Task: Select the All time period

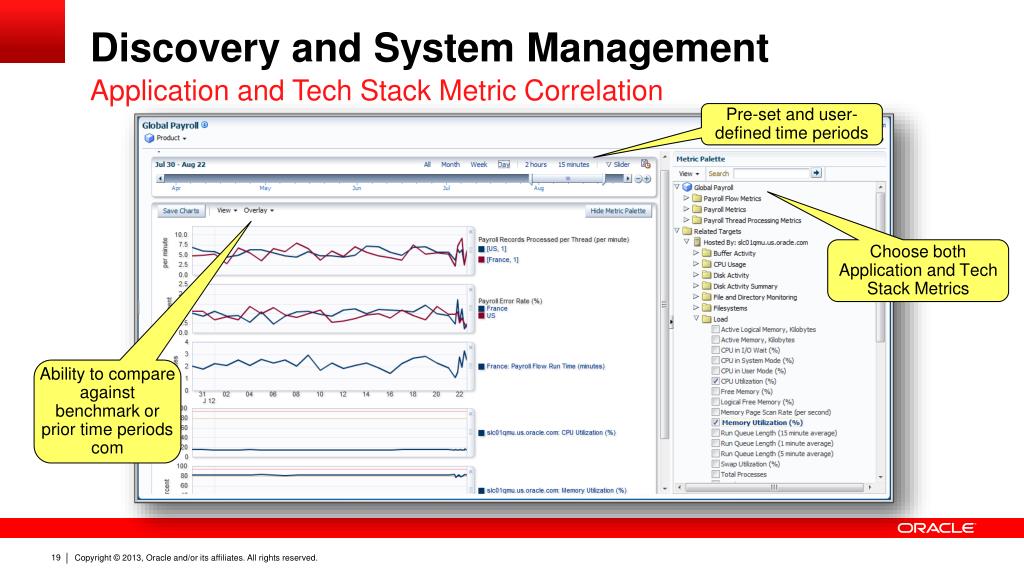Action: (x=427, y=165)
